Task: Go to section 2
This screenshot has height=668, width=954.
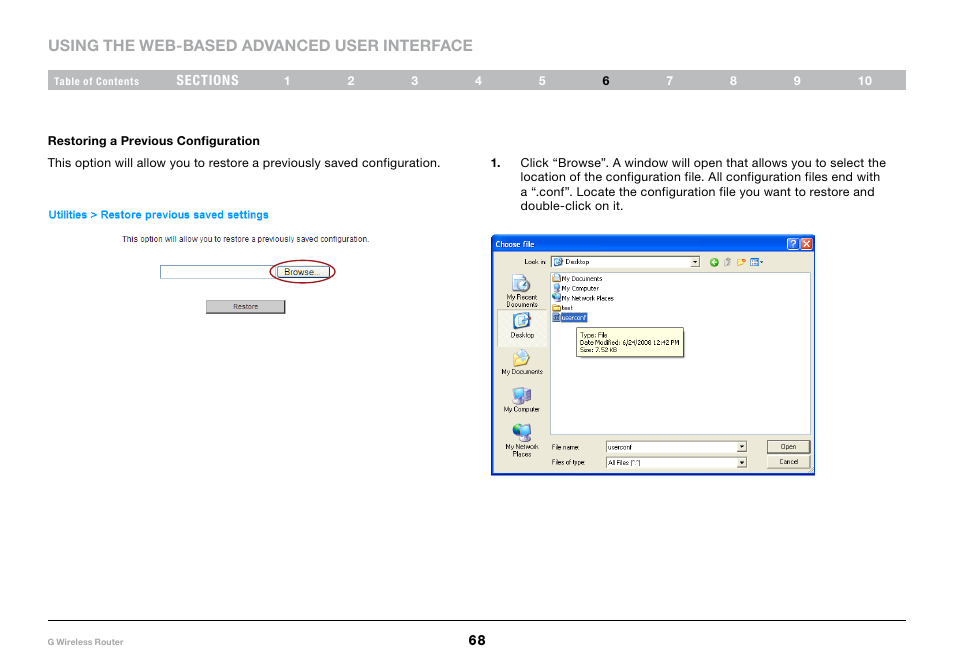Action: click(350, 81)
